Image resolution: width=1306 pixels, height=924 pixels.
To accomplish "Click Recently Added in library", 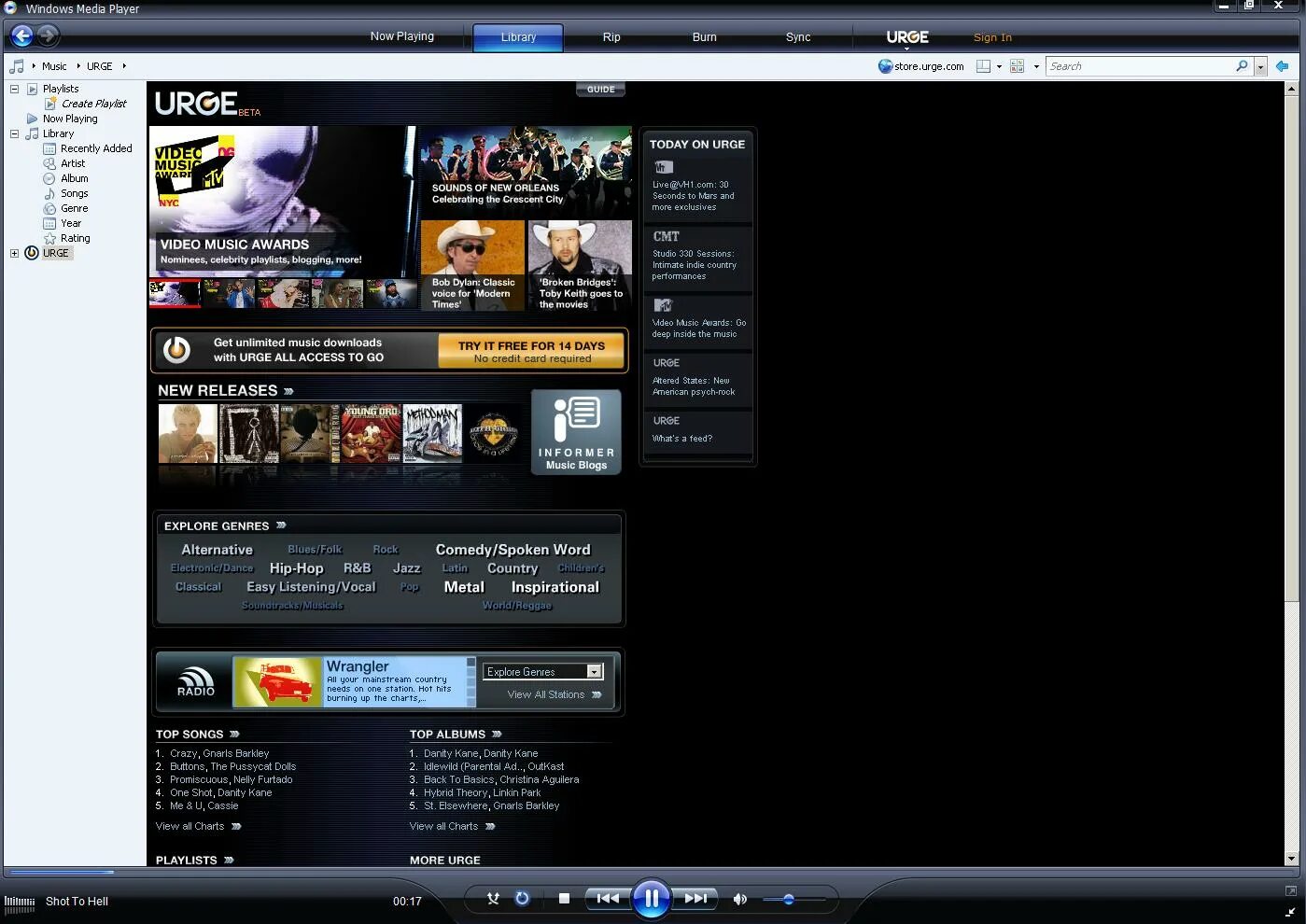I will (96, 148).
